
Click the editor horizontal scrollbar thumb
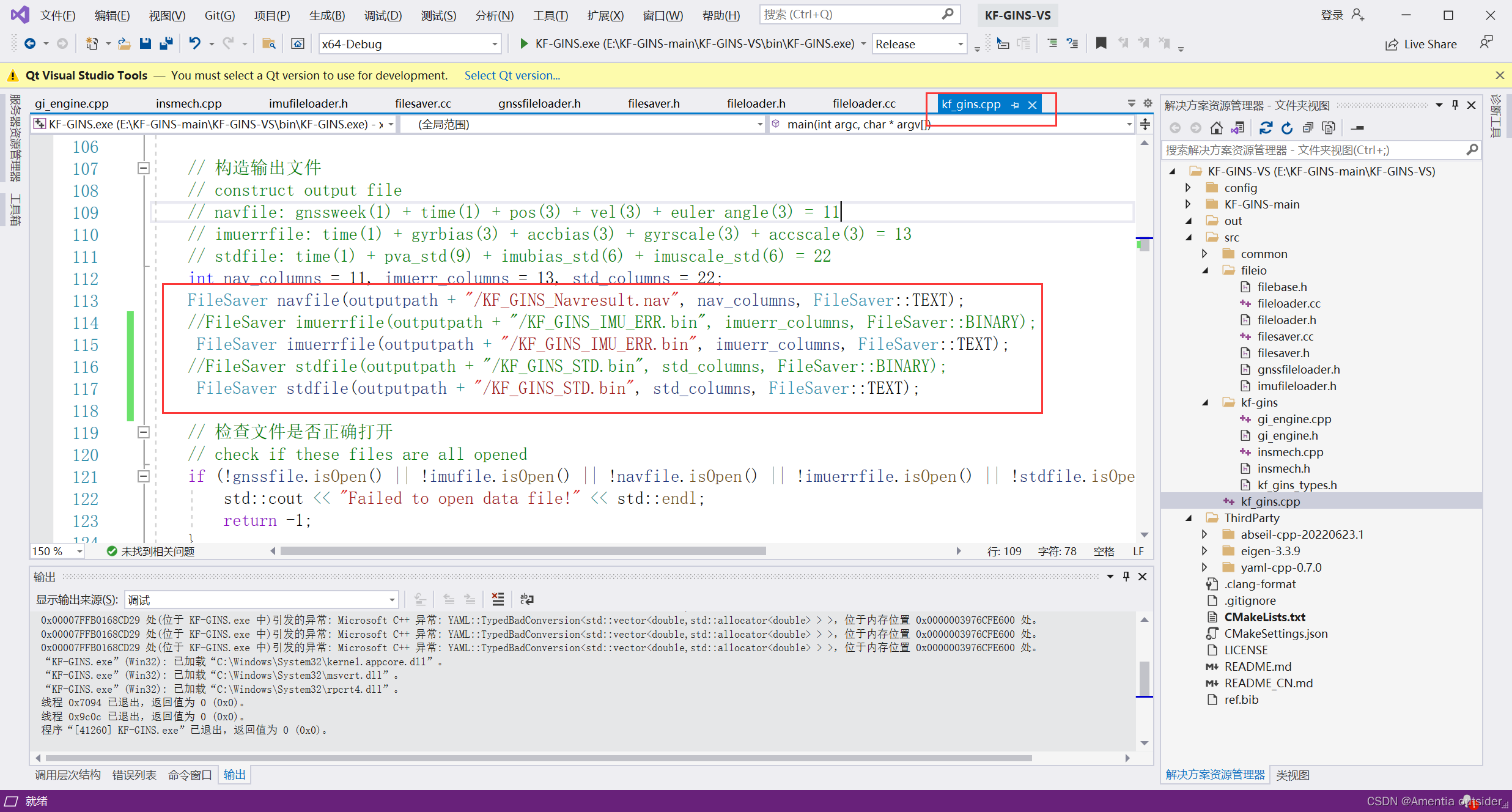(523, 551)
